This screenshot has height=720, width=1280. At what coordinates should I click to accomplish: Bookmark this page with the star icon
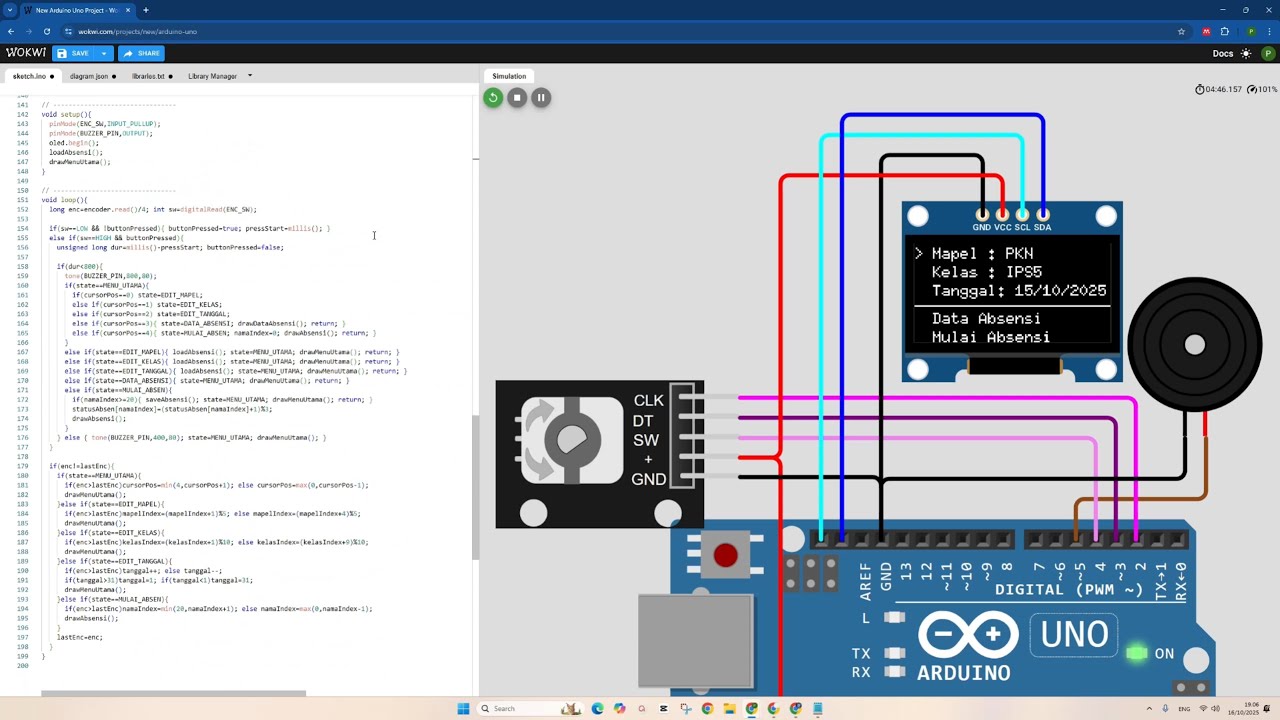(1183, 31)
